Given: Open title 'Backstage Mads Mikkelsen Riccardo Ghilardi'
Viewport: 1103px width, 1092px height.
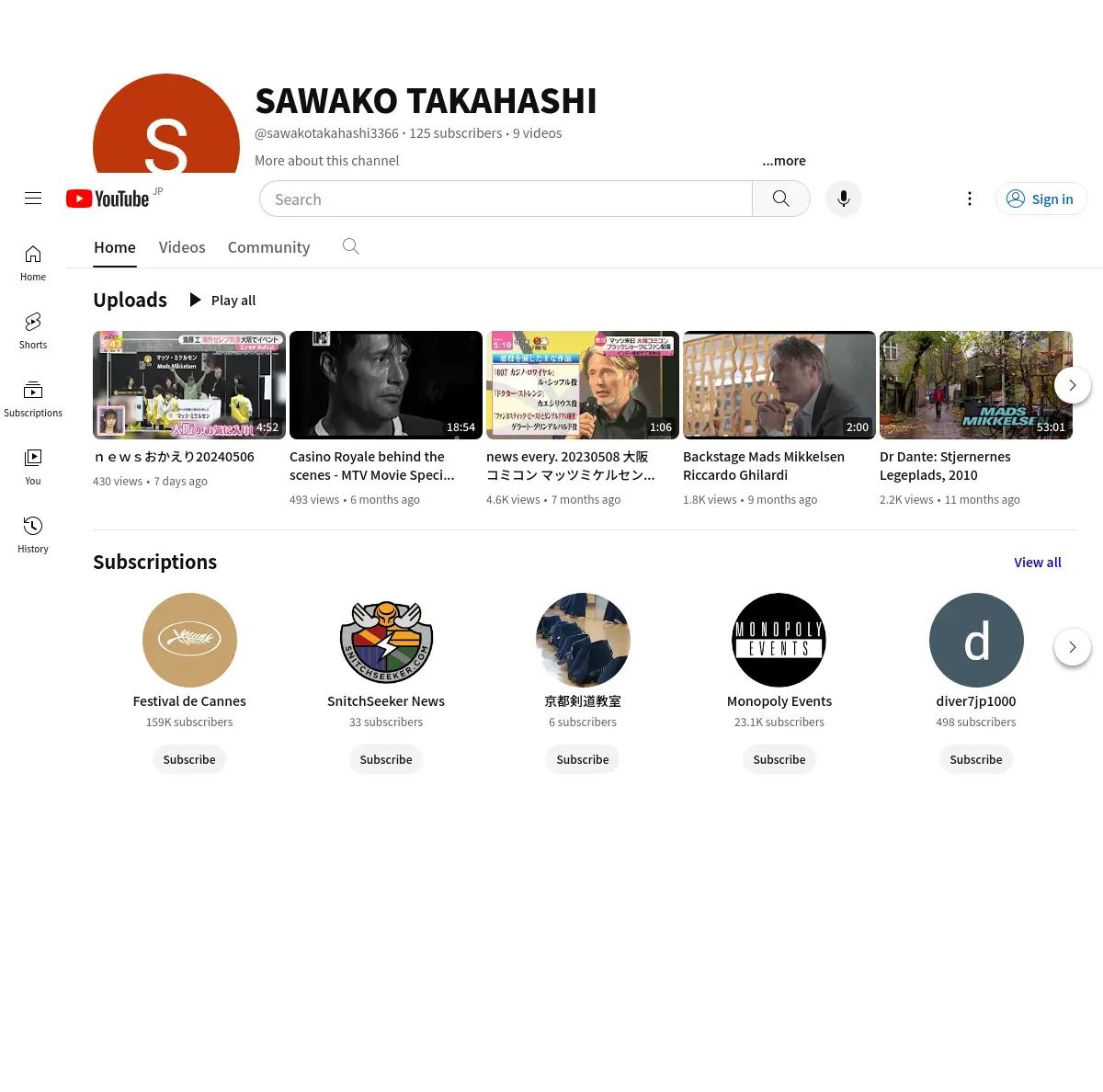Looking at the screenshot, I should click(x=764, y=466).
